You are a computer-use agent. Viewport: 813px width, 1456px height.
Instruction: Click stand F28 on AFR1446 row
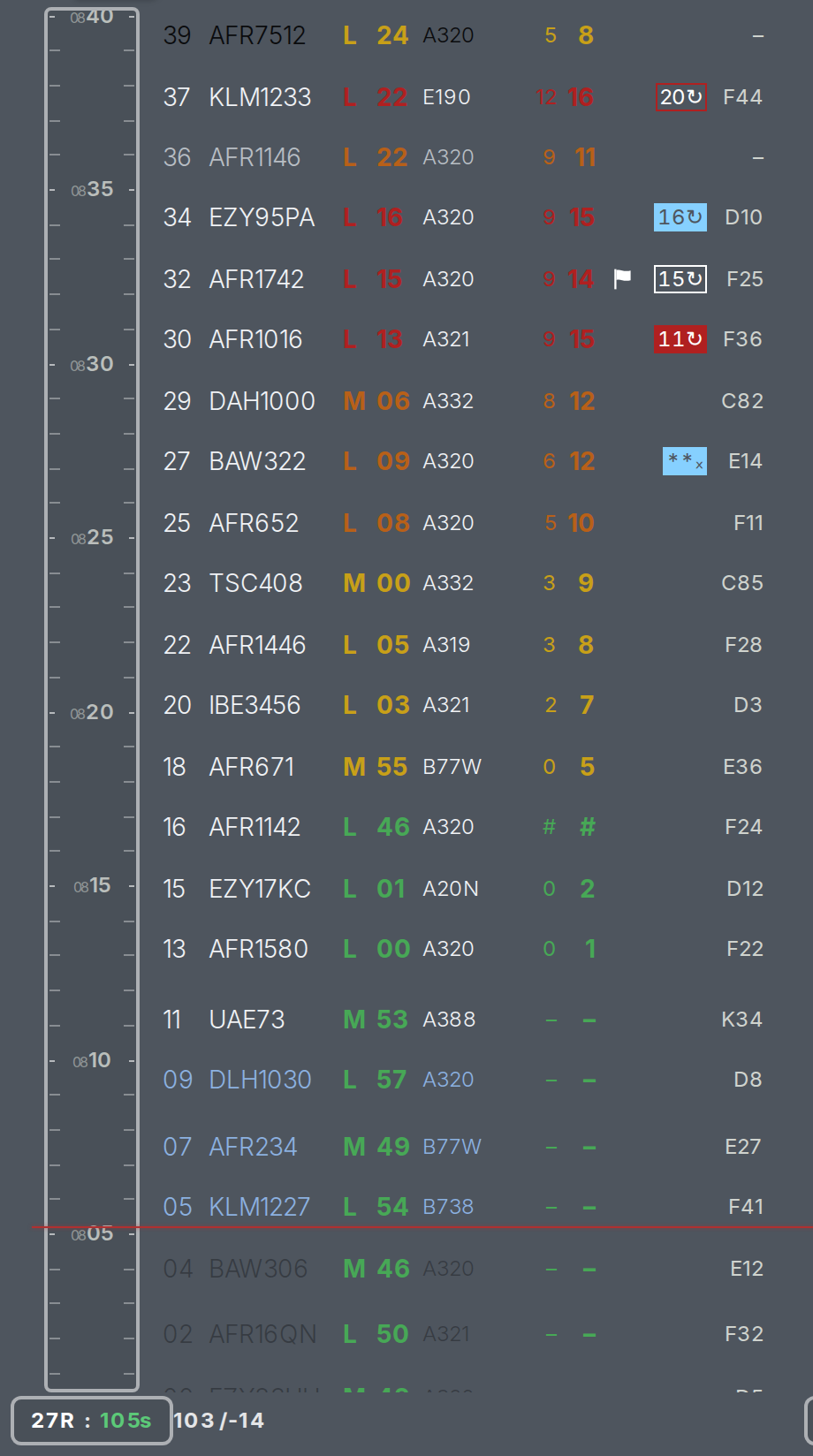(743, 645)
